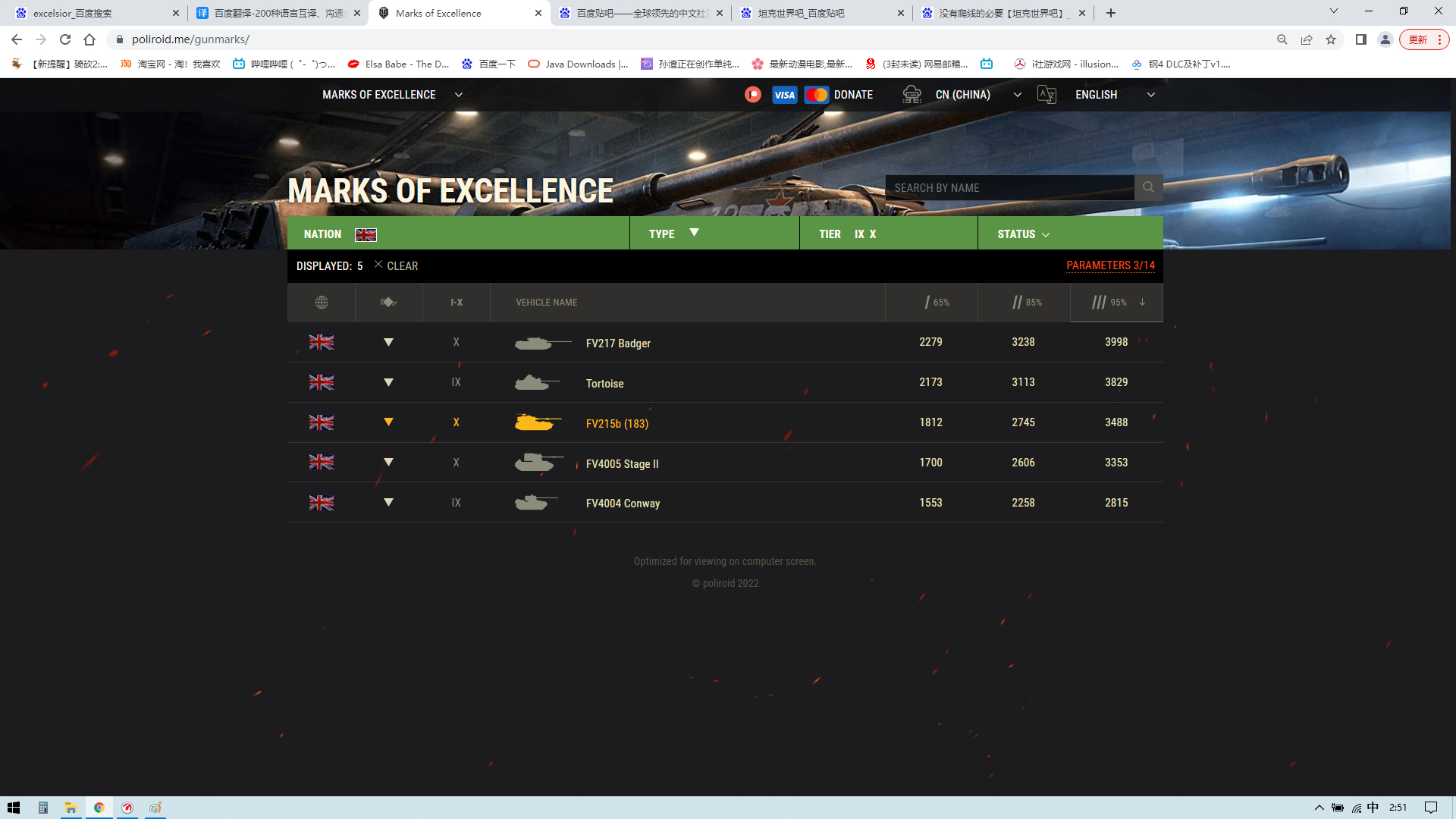The width and height of the screenshot is (1456, 819).
Task: Click FV4005 Stage II tank icon
Action: tap(539, 462)
